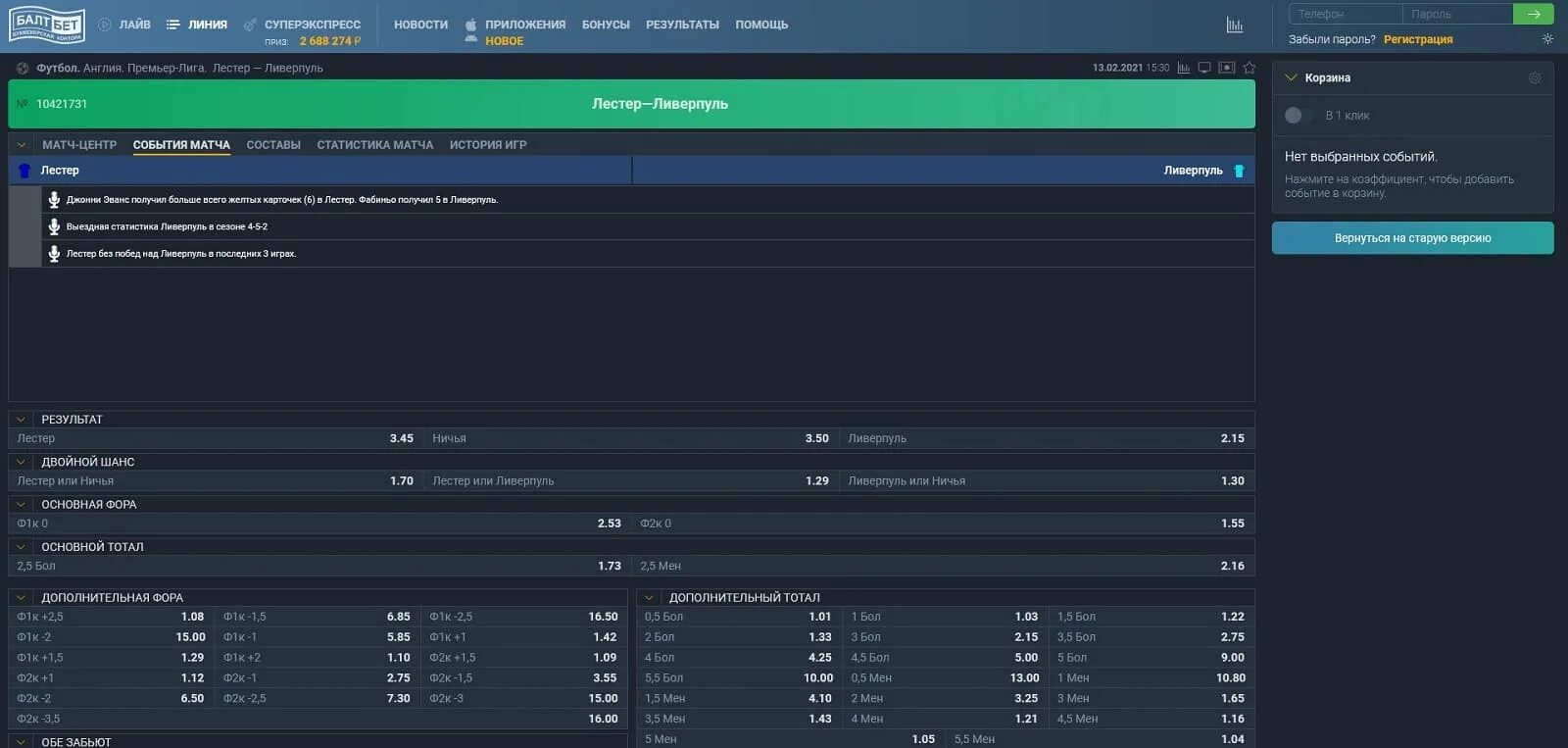This screenshot has height=748, width=1568.
Task: Click the blue Лестер shirt icon
Action: coord(24,171)
